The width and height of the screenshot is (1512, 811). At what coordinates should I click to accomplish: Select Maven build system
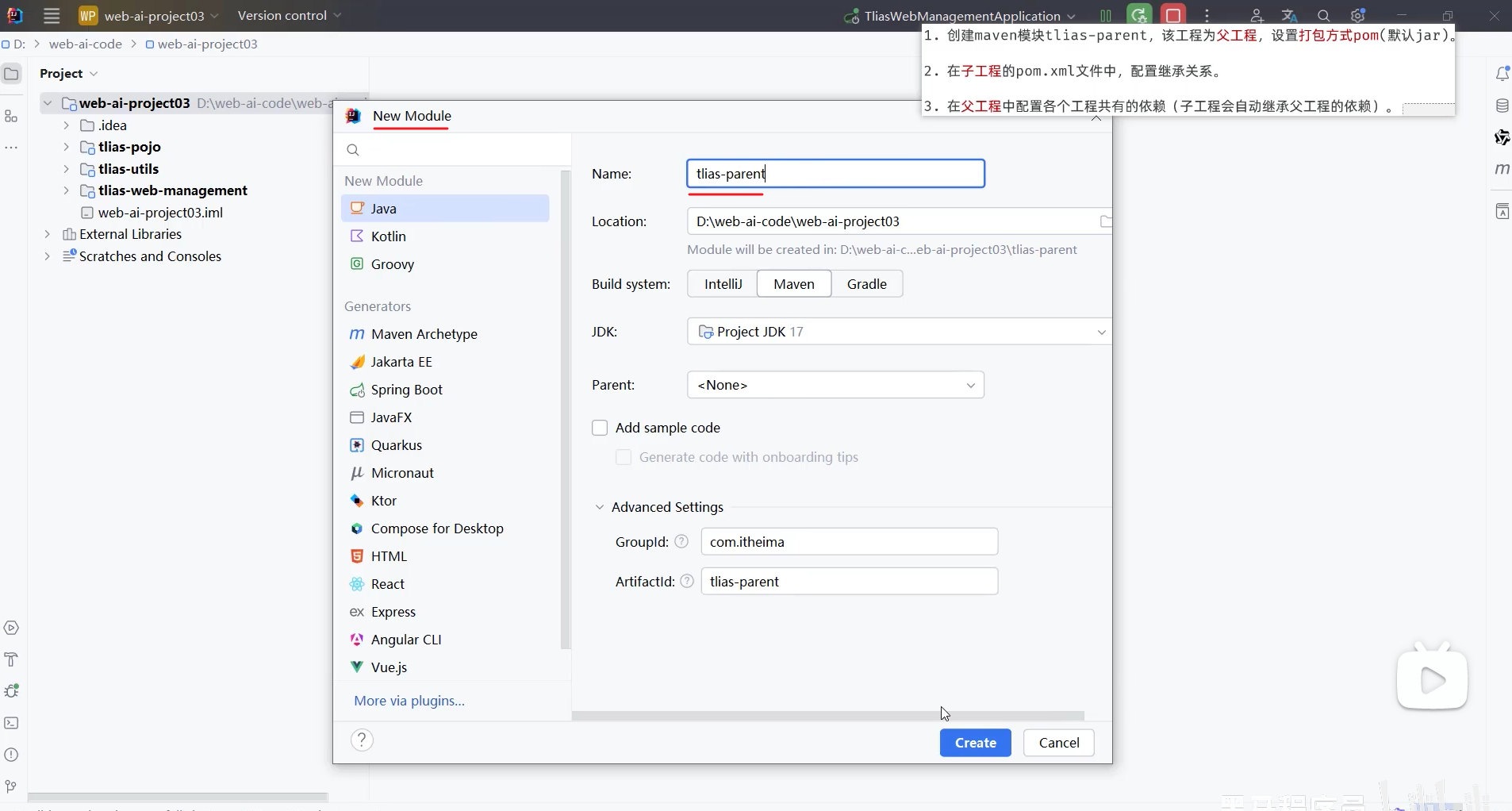pyautogui.click(x=794, y=284)
